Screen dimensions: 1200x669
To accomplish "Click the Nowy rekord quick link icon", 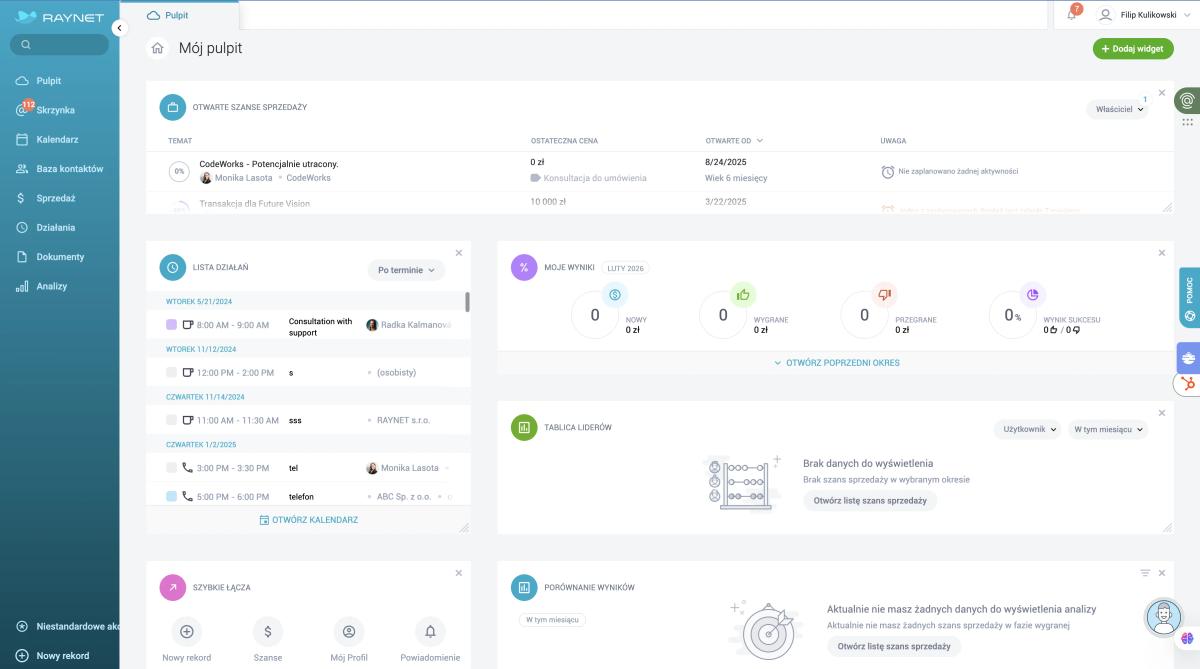I will pyautogui.click(x=186, y=632).
